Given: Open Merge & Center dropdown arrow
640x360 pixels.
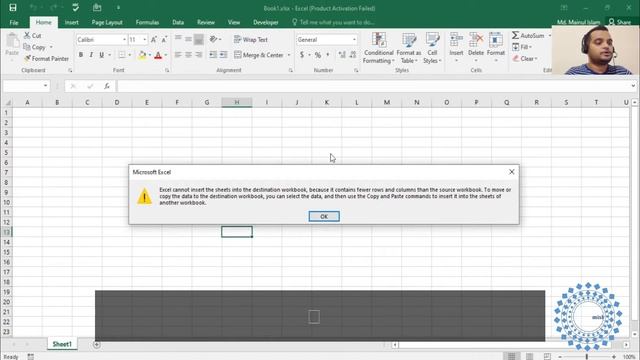Looking at the screenshot, I should point(289,55).
